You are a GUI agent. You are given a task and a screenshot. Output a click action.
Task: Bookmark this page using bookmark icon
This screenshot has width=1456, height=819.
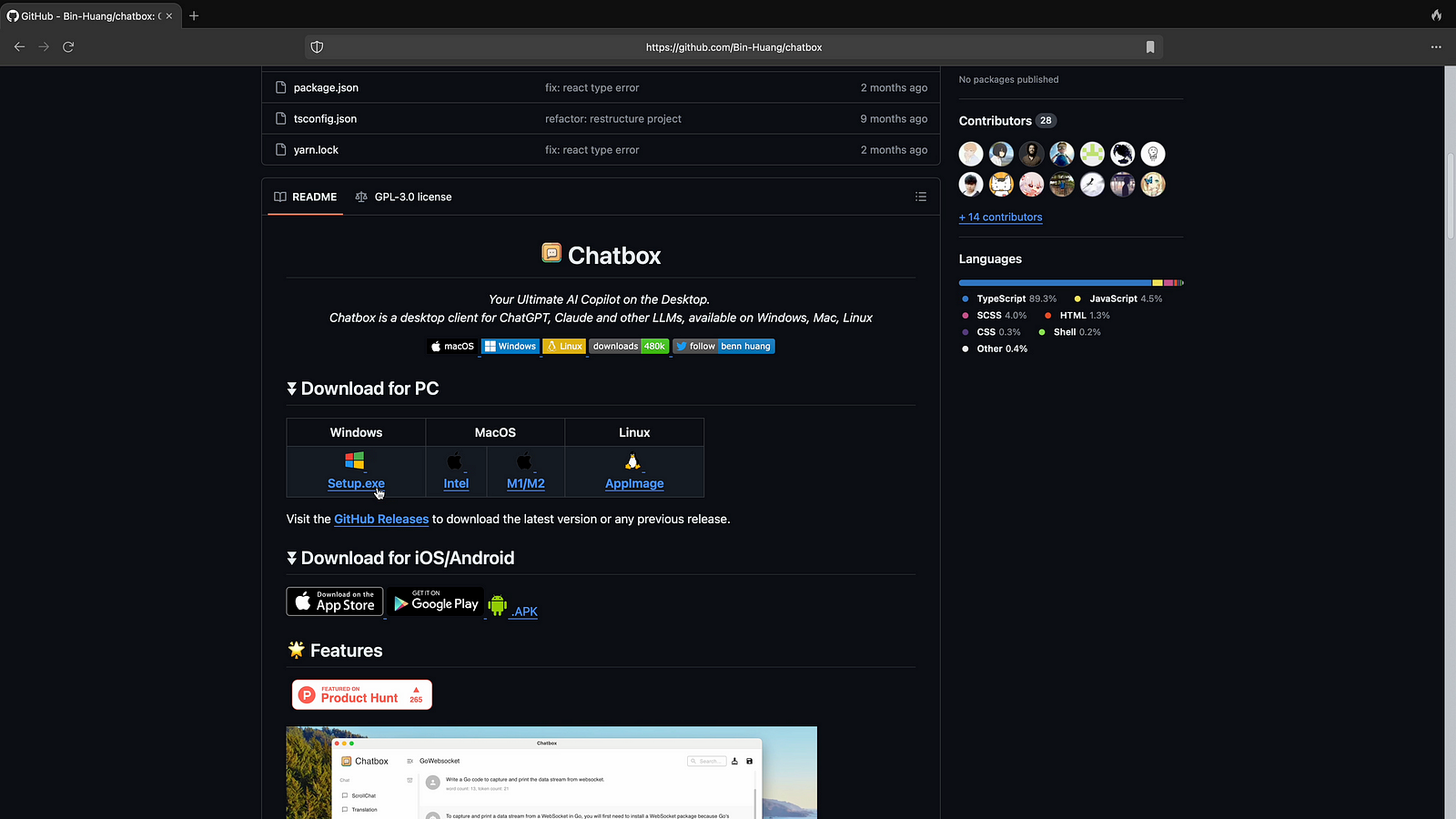[1150, 47]
